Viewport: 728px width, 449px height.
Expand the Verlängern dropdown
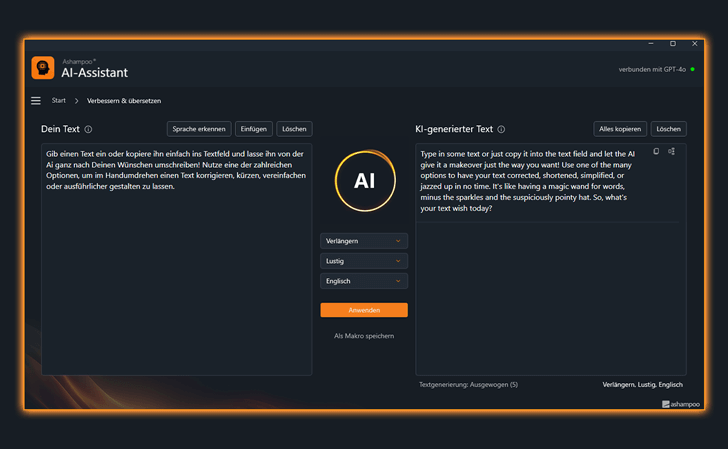click(x=364, y=241)
